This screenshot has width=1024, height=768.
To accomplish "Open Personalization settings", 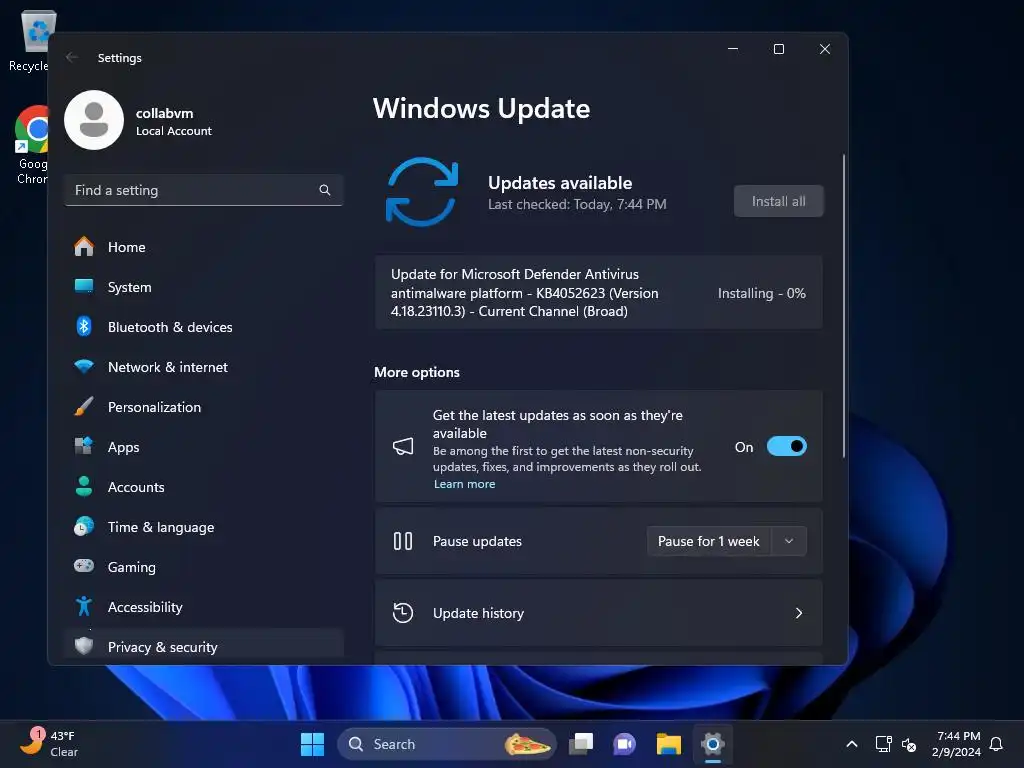I will tap(204, 407).
